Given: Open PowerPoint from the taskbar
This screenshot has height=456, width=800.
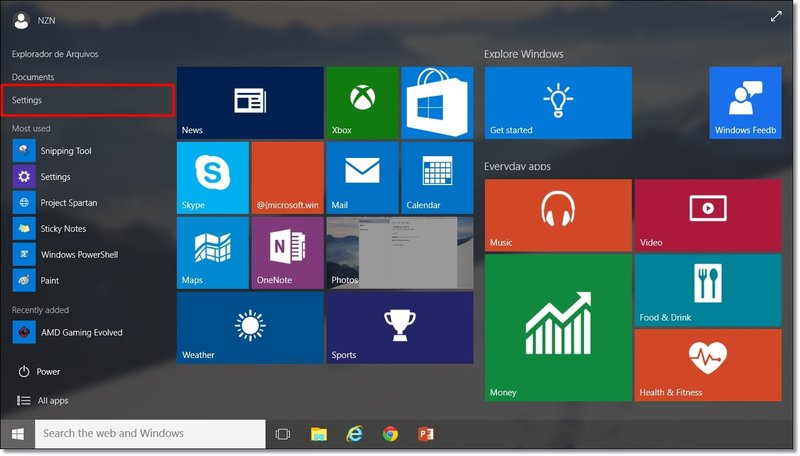Looking at the screenshot, I should coord(426,434).
